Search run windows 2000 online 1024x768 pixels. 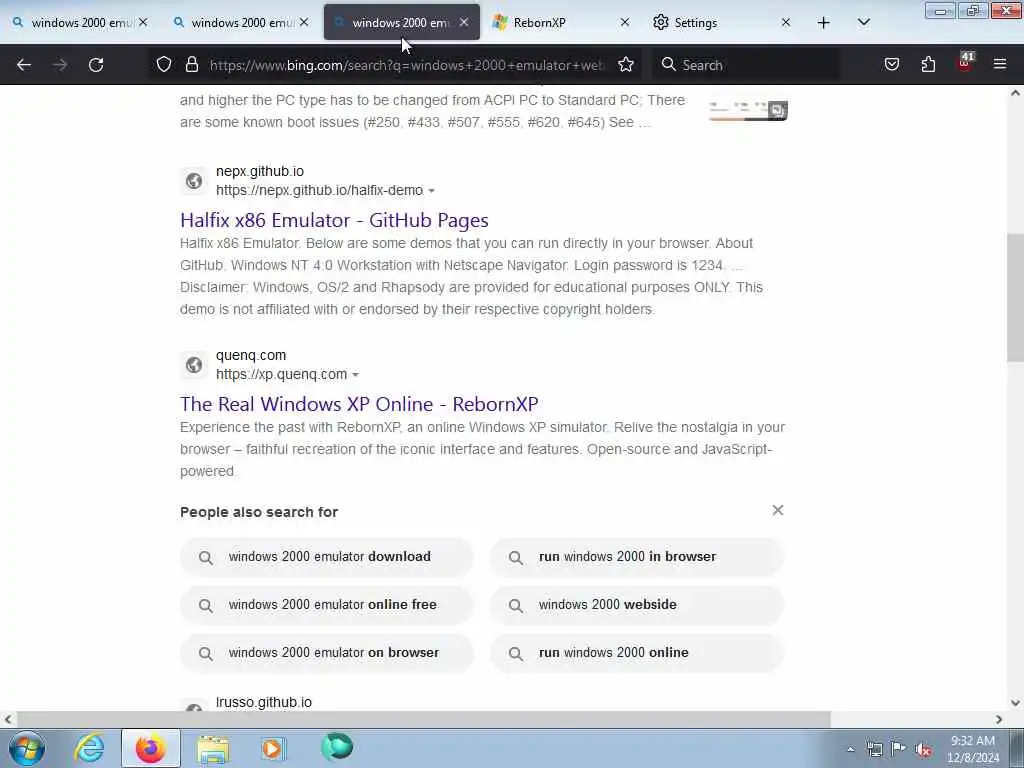[637, 653]
